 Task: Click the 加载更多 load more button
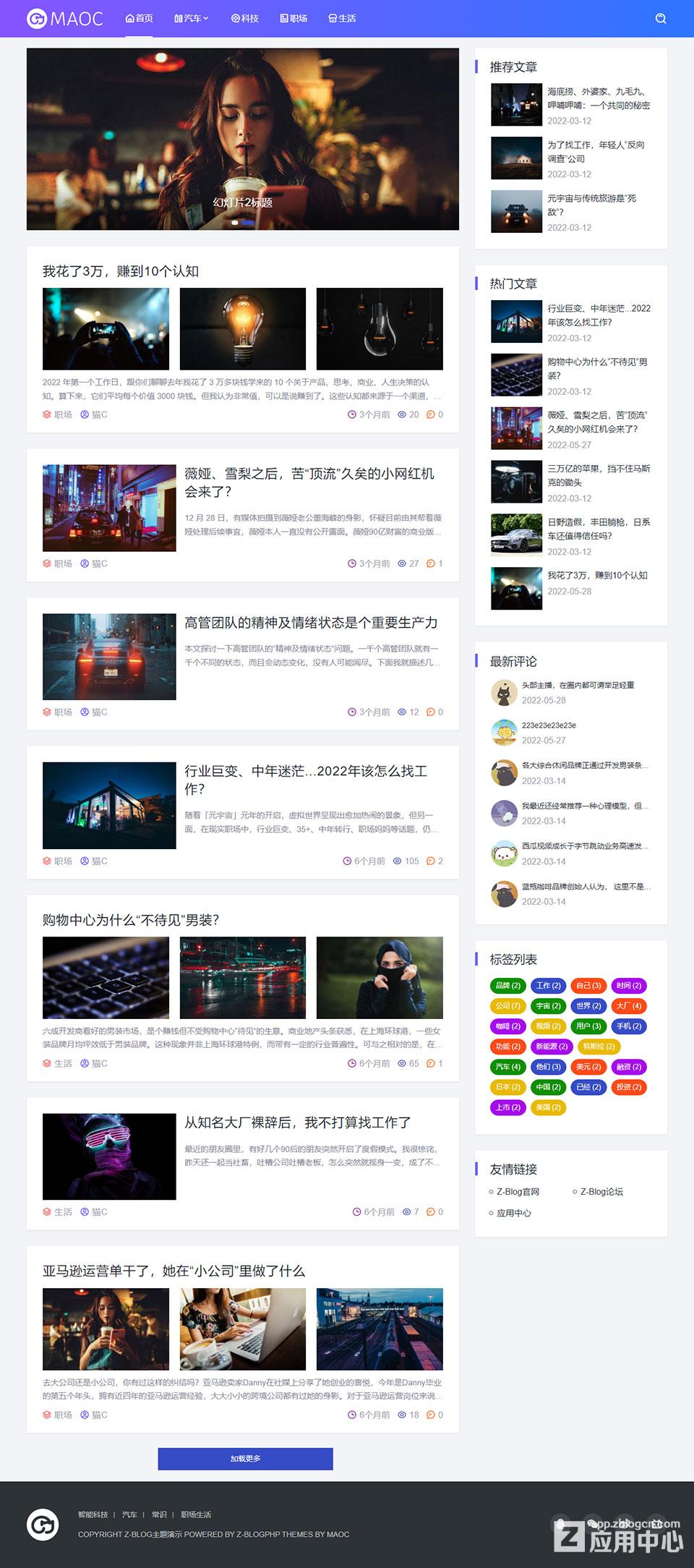click(x=246, y=1459)
